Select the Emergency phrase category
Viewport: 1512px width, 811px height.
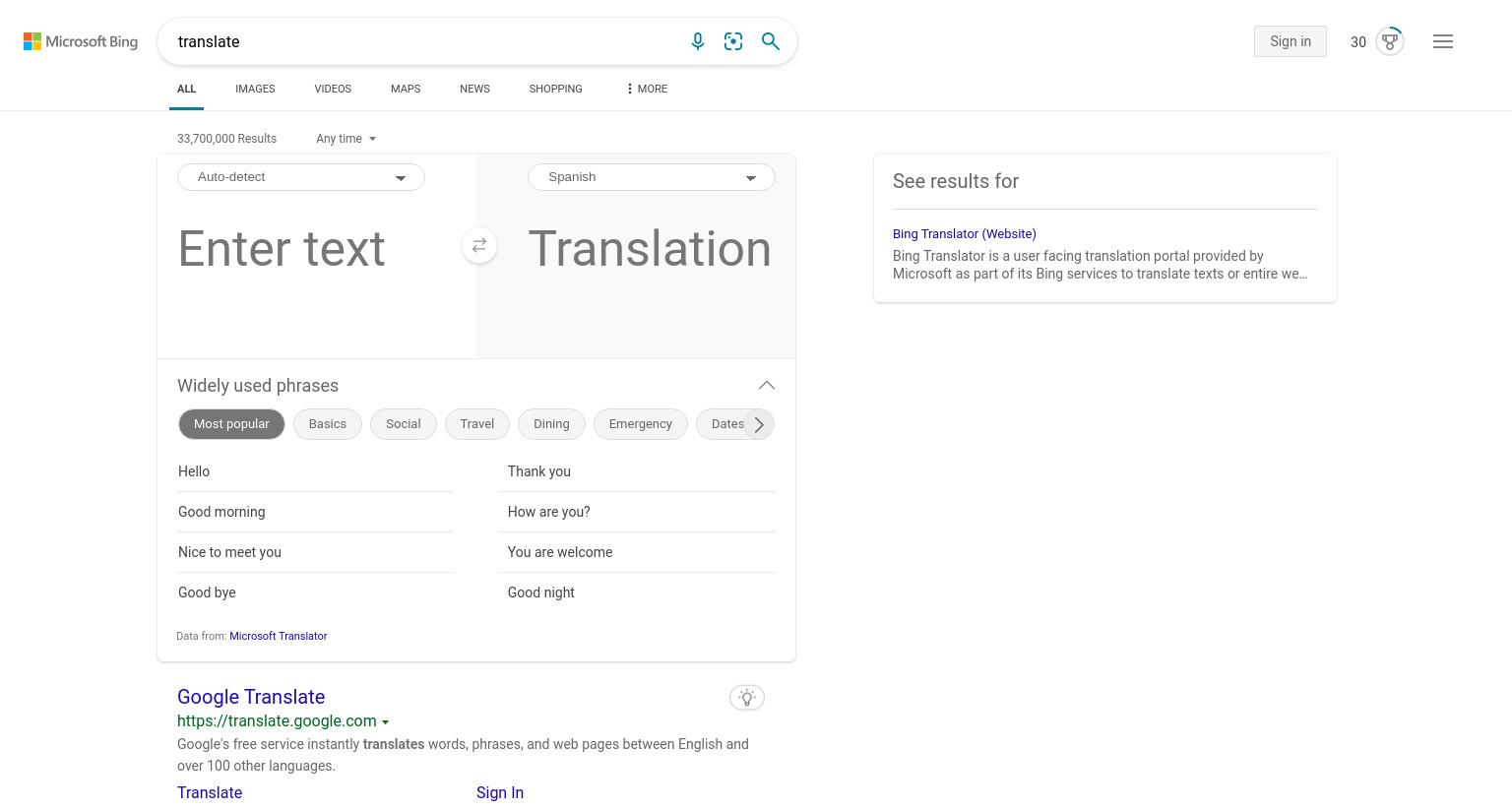[641, 424]
